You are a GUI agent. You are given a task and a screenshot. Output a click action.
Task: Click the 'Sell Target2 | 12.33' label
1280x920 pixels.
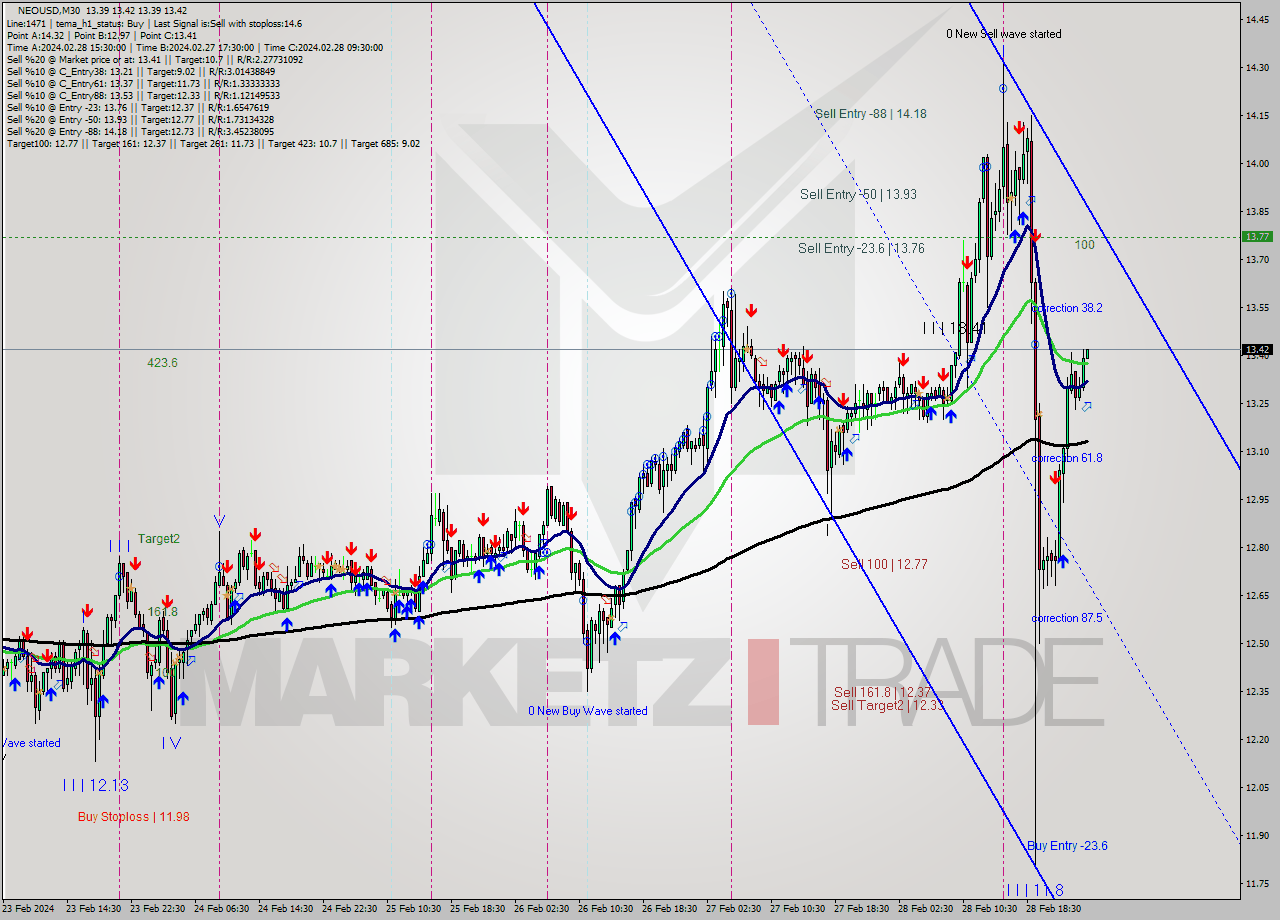point(887,705)
